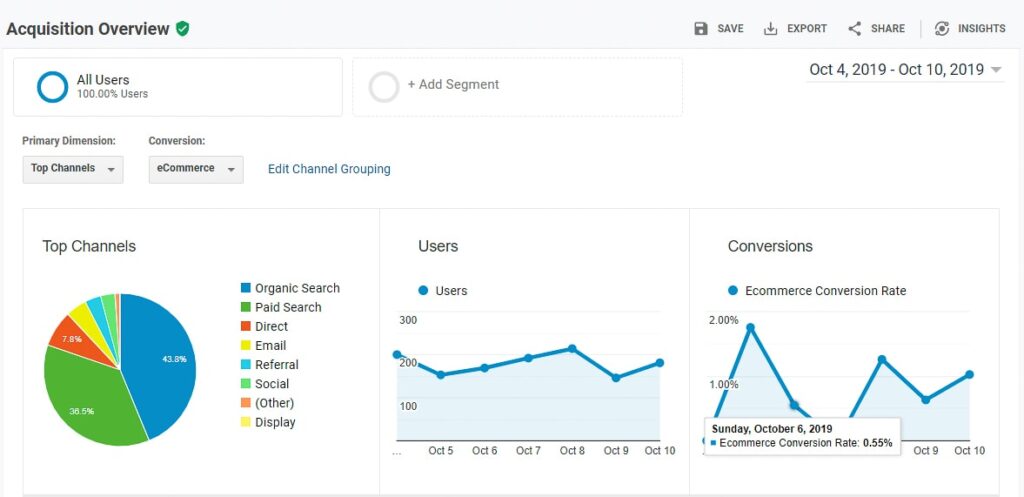
Task: Click the Save floppy disk icon
Action: (701, 29)
